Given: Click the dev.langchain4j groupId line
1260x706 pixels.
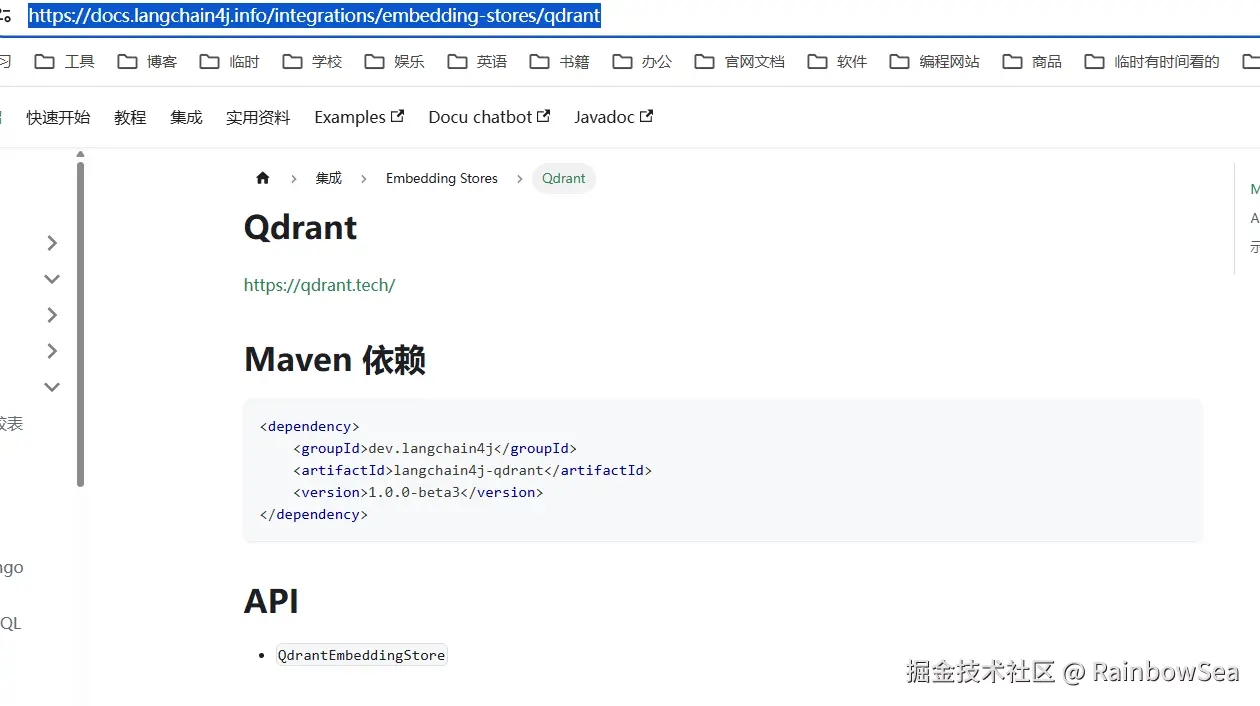Looking at the screenshot, I should (x=435, y=448).
